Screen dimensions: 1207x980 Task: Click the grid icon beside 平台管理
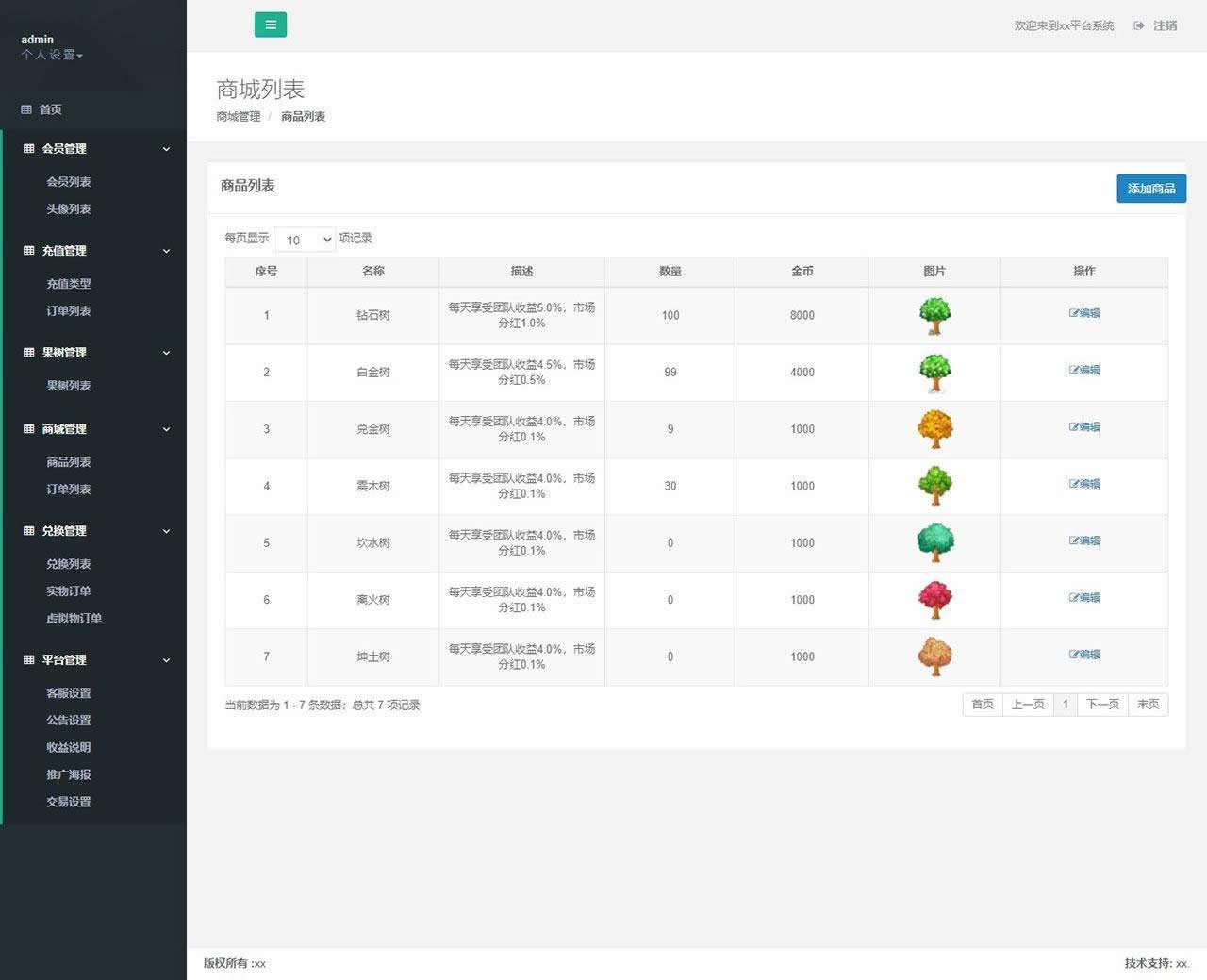(28, 660)
